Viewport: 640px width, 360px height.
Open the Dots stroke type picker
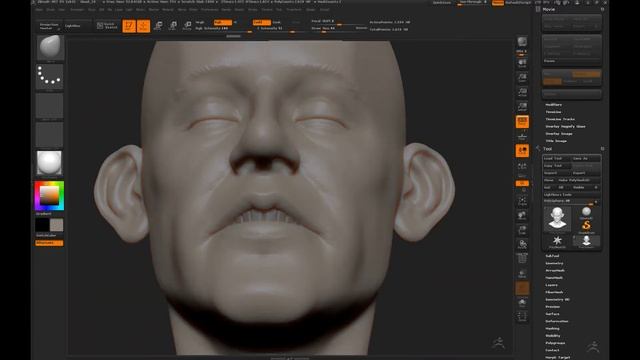point(49,77)
